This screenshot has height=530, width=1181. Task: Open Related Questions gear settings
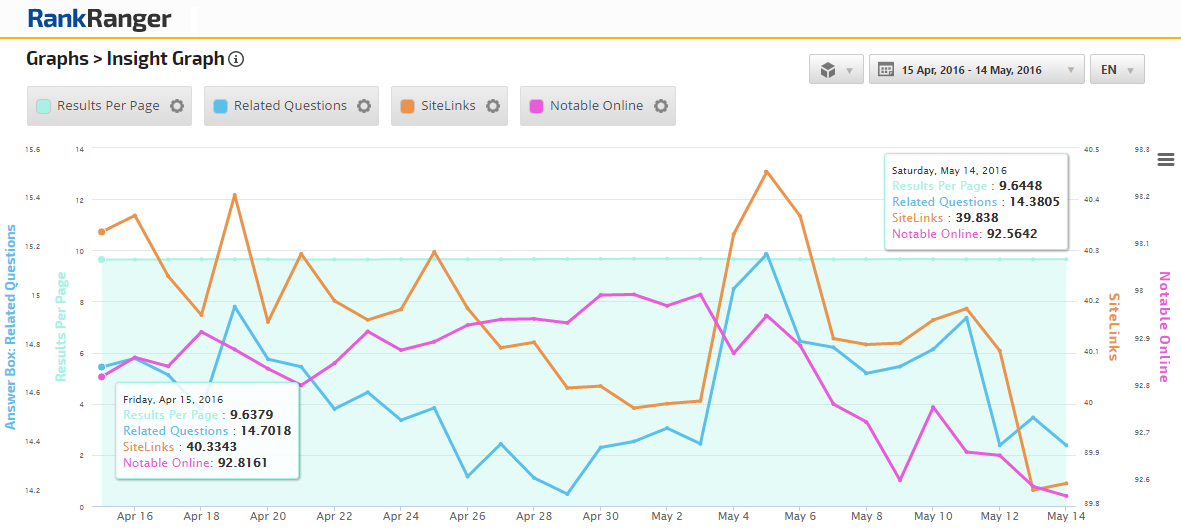pos(364,106)
